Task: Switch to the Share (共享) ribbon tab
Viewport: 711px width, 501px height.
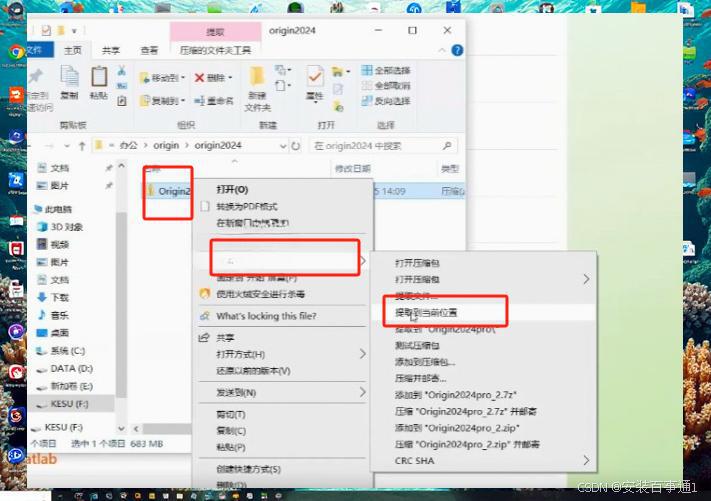Action: click(x=111, y=50)
